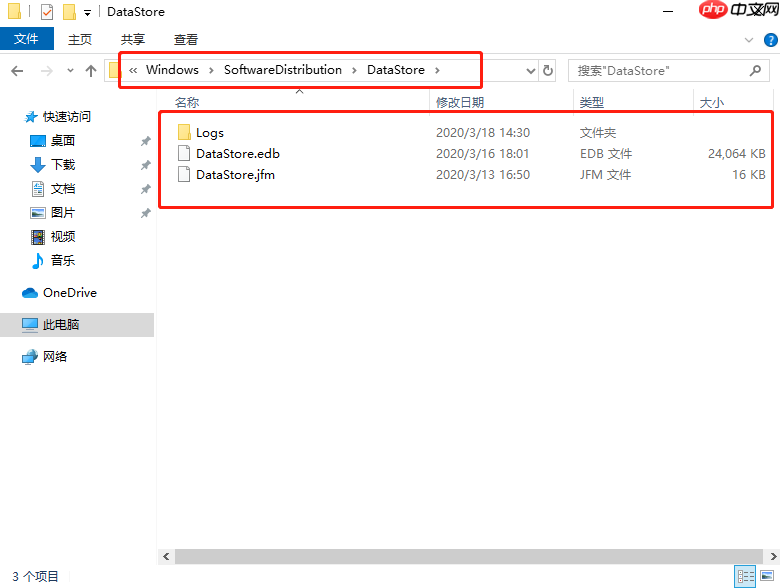Open 快速访问 in navigation pane

[67, 116]
